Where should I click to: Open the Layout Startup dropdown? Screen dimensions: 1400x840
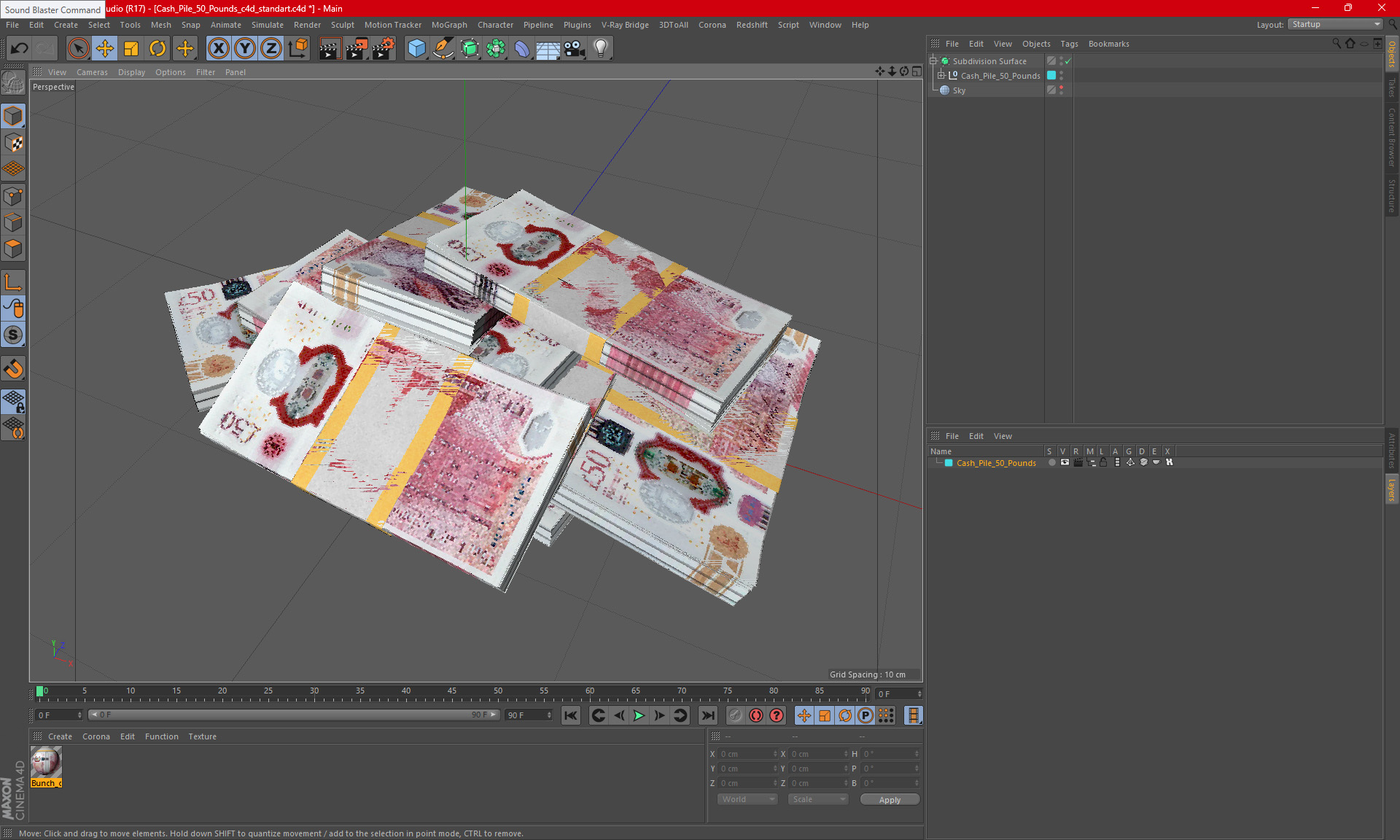click(x=1335, y=24)
